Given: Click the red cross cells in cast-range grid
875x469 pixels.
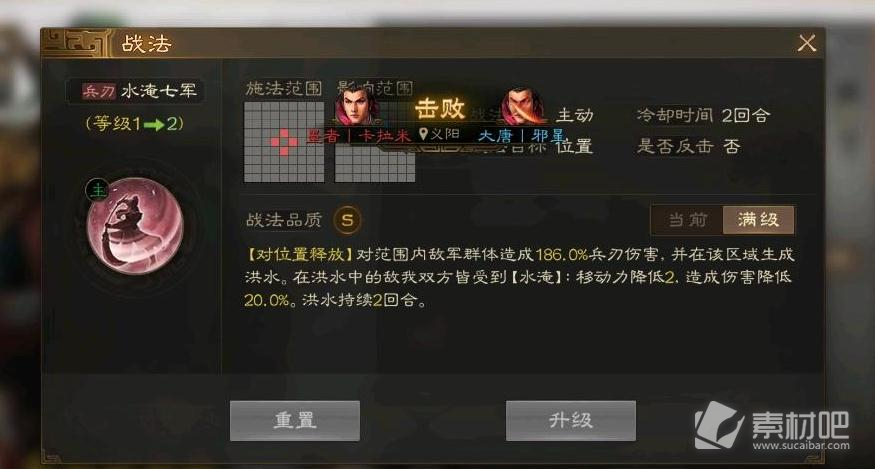Looking at the screenshot, I should [x=284, y=142].
